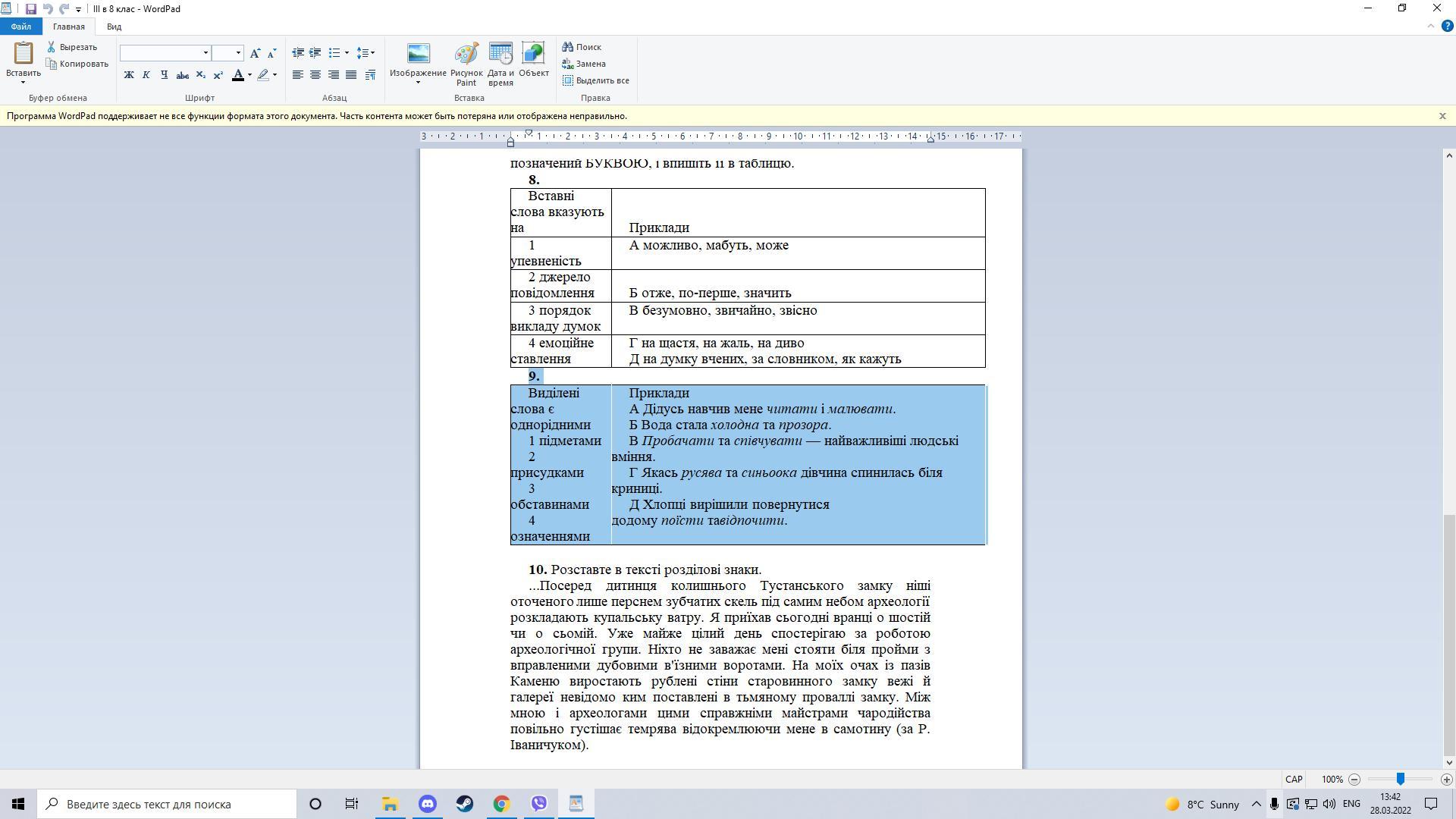
Task: Open the font family dropdown
Action: [206, 53]
